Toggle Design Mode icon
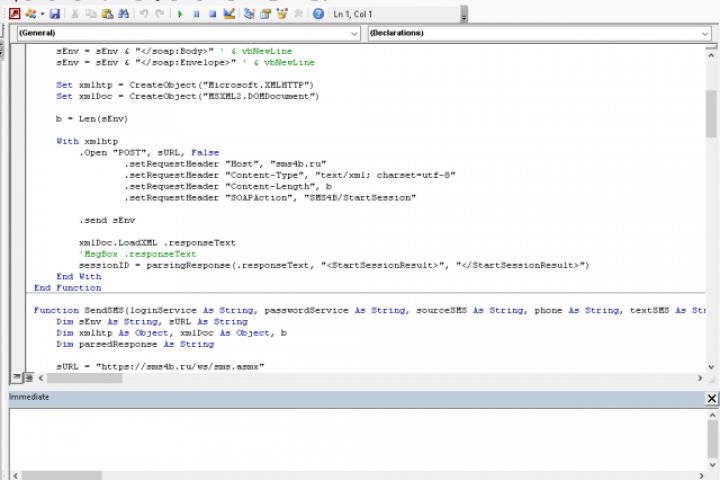The height and width of the screenshot is (480, 720). coord(229,14)
